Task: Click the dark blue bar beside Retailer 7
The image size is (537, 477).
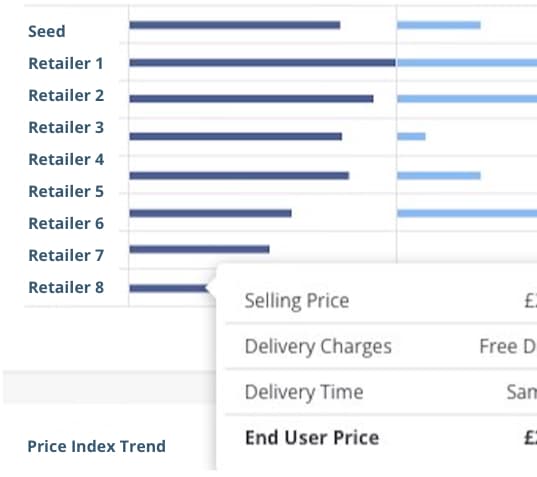Action: coord(199,249)
